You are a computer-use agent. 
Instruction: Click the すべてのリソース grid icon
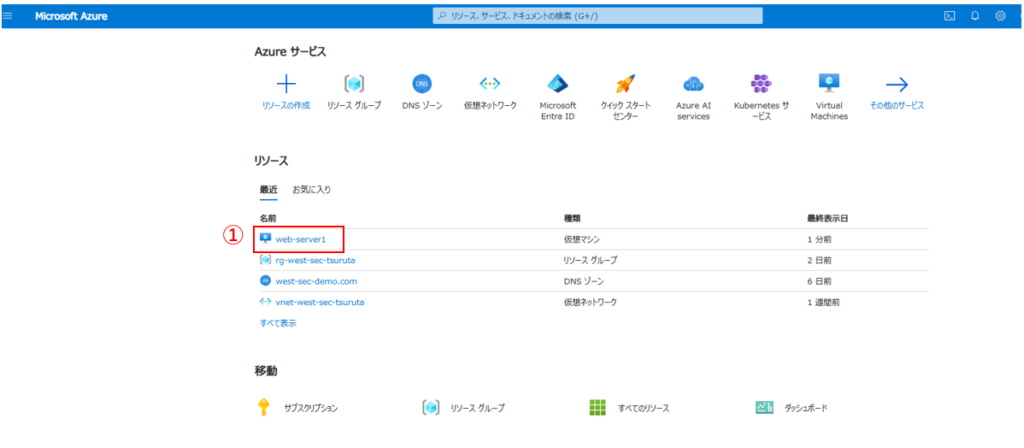[x=598, y=408]
